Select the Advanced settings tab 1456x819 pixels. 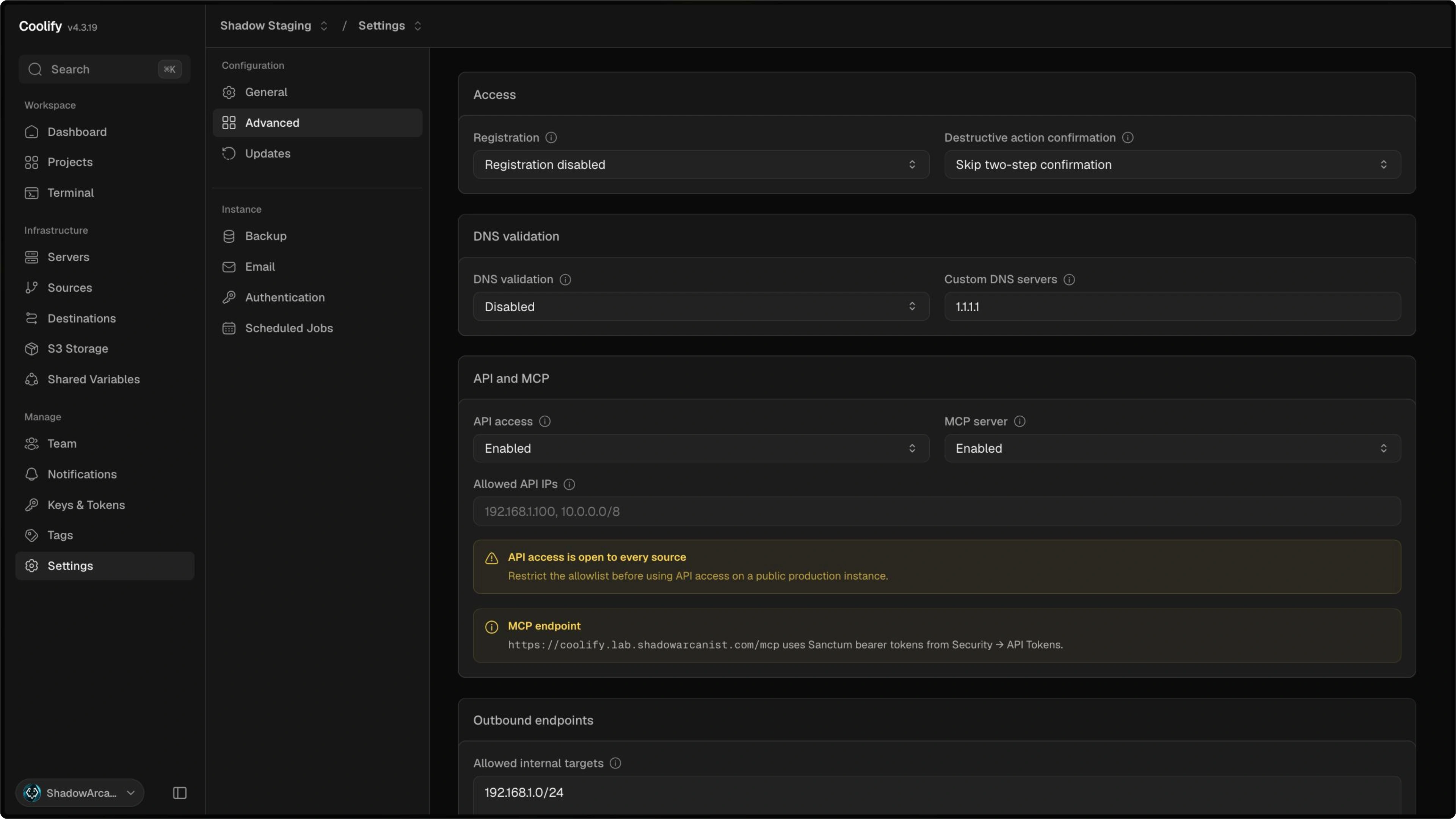317,122
